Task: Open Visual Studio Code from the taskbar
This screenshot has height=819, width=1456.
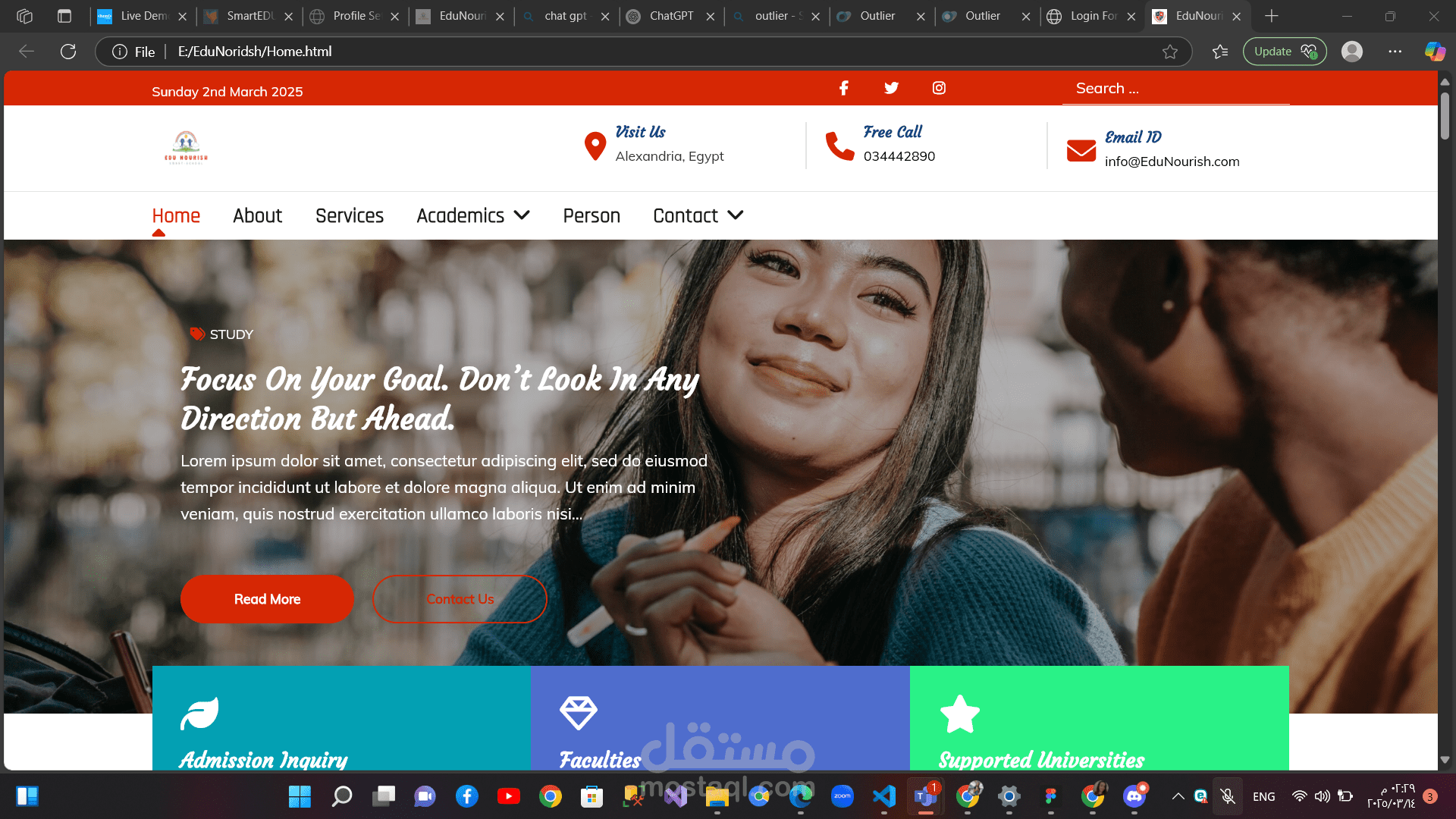Action: point(884,796)
